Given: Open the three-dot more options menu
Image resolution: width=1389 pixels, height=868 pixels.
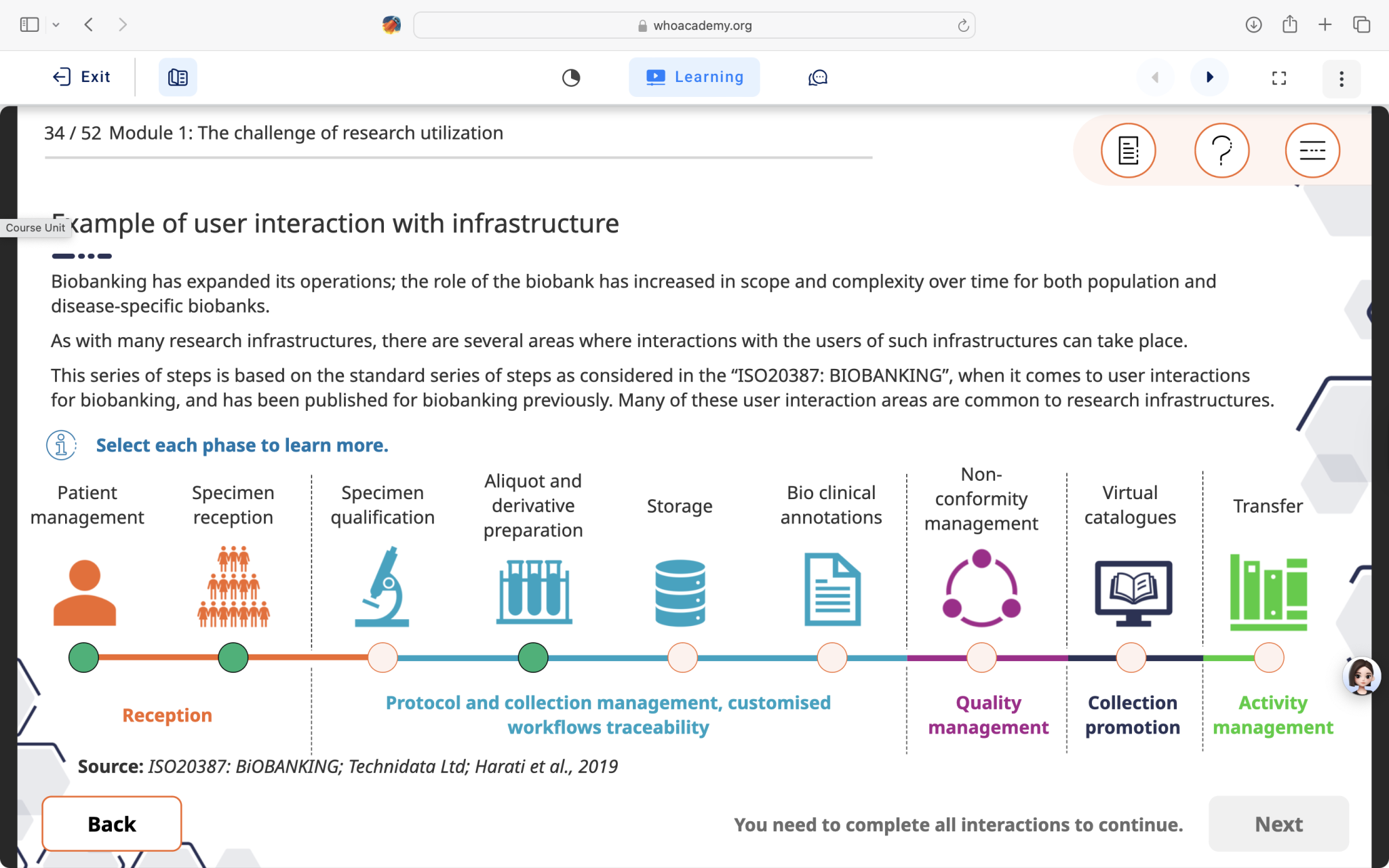Looking at the screenshot, I should tap(1341, 79).
